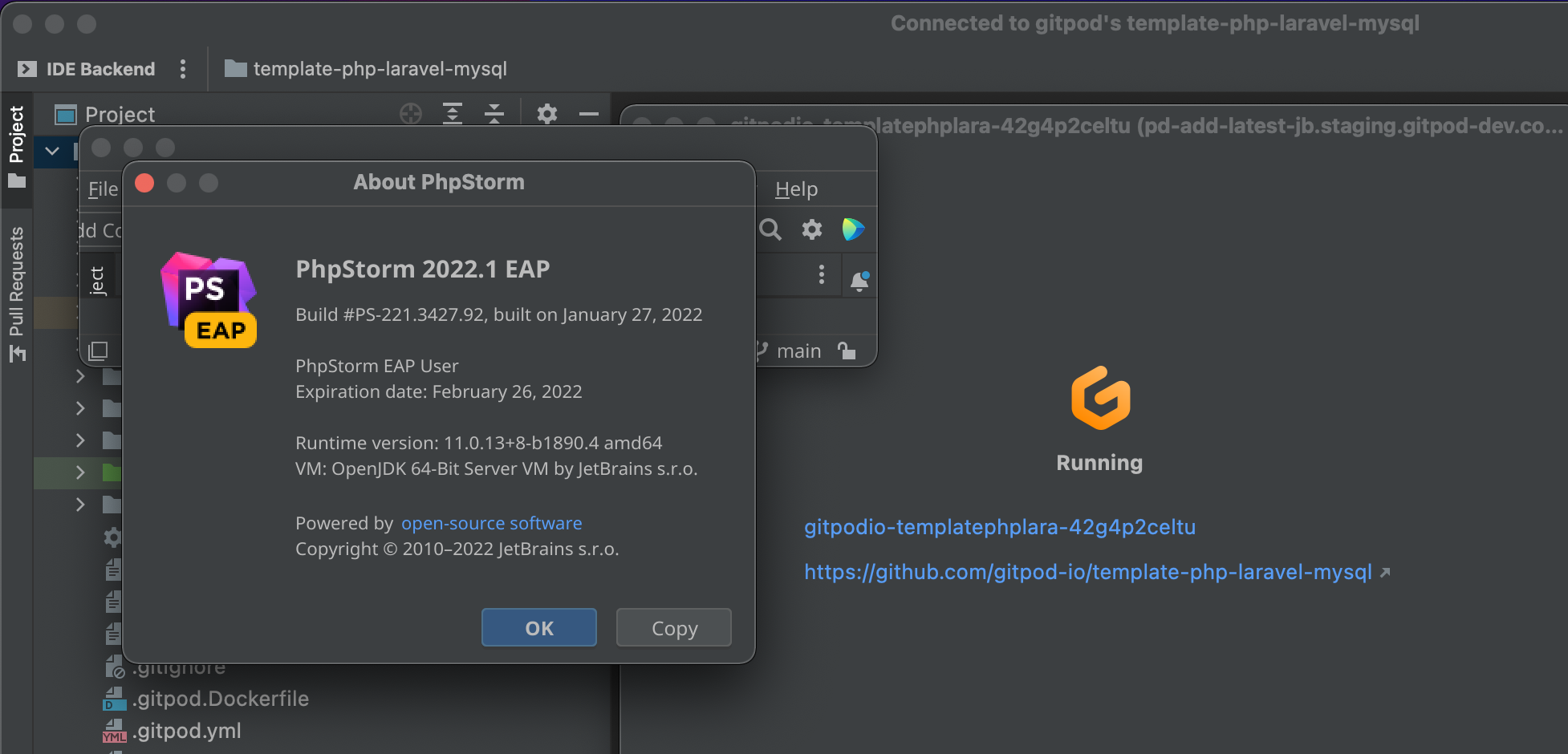
Task: Open Project panel gear options
Action: tap(547, 114)
